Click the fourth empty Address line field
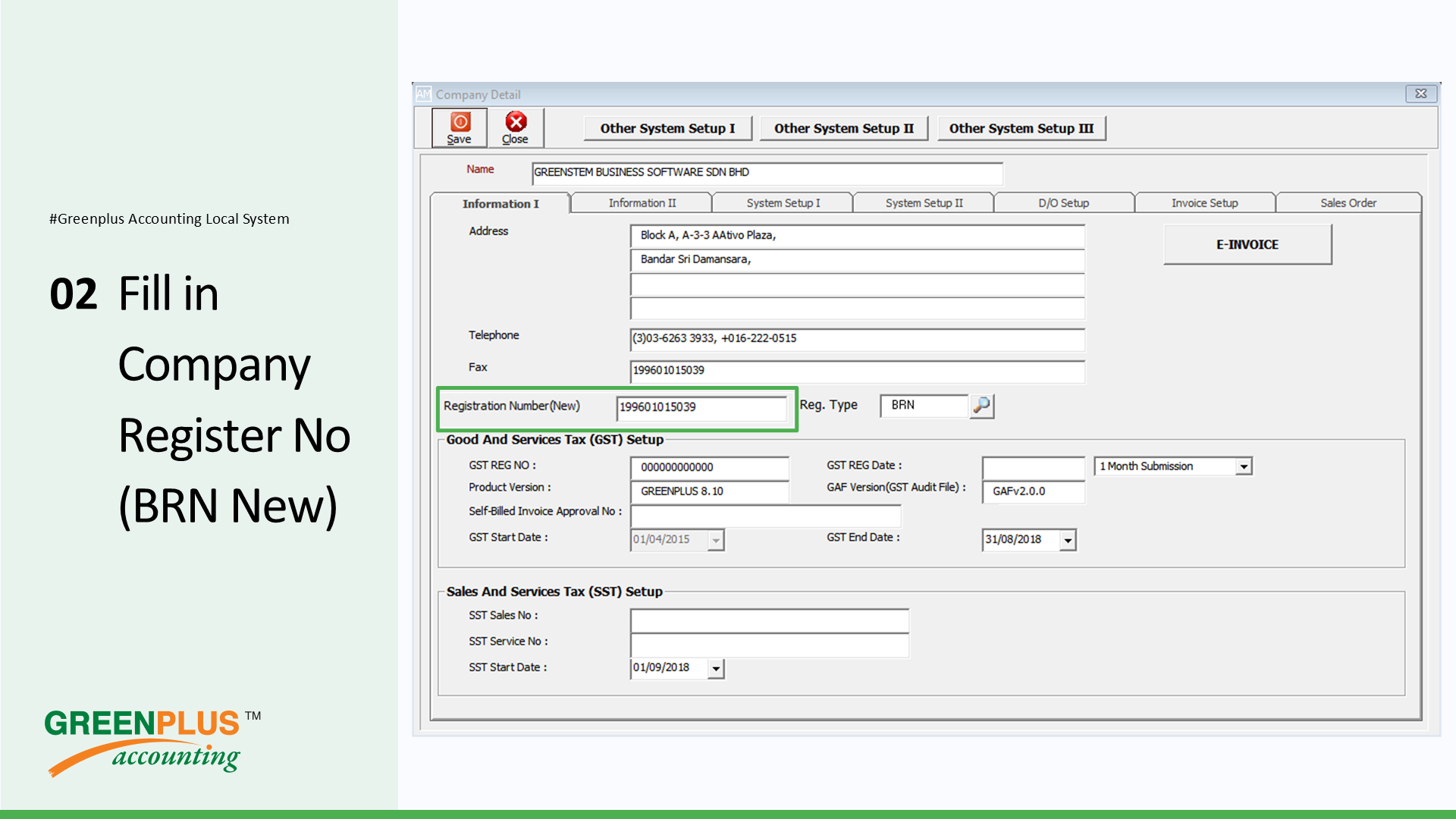The width and height of the screenshot is (1456, 819). [857, 309]
